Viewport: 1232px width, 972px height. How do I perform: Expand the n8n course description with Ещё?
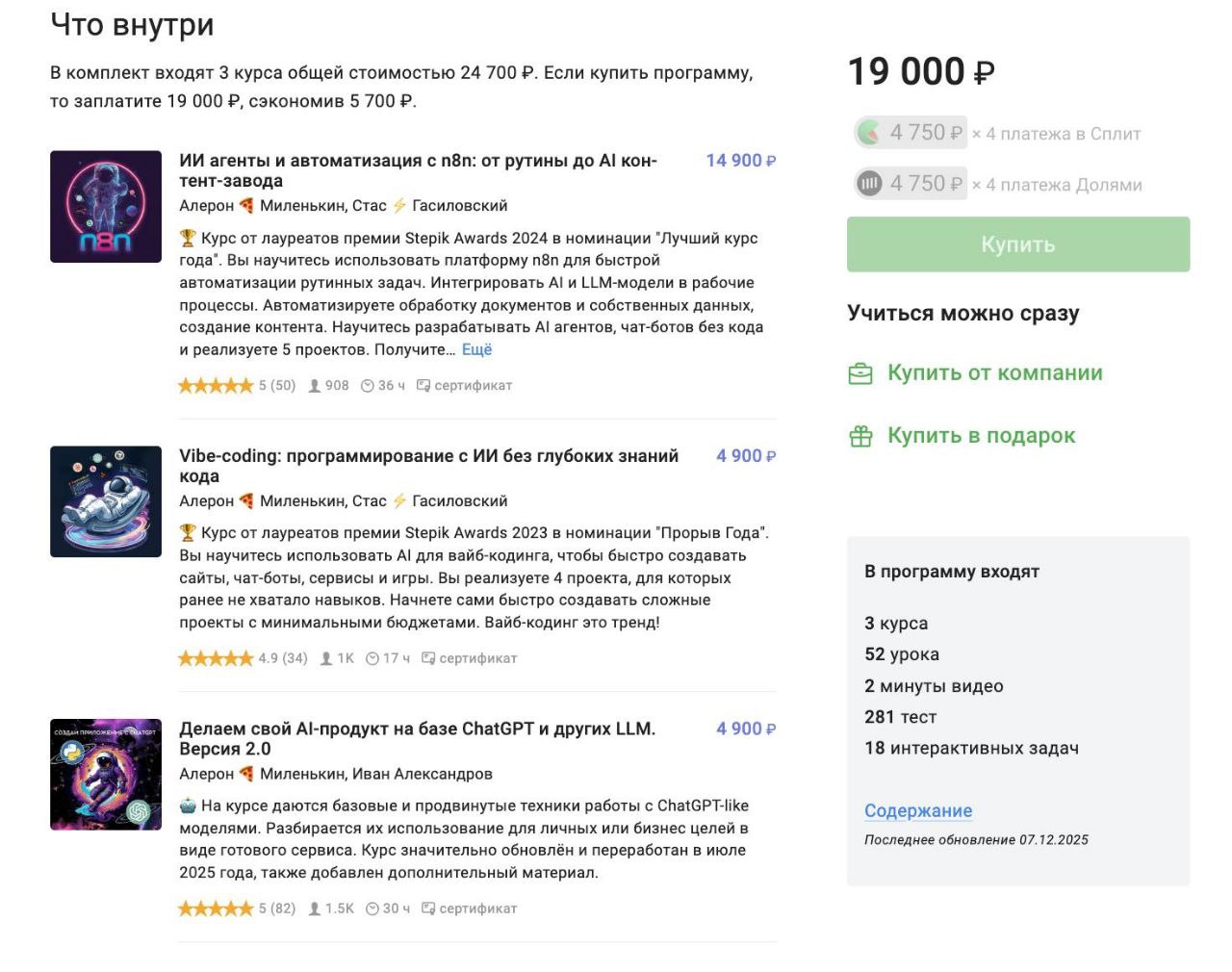pos(476,350)
